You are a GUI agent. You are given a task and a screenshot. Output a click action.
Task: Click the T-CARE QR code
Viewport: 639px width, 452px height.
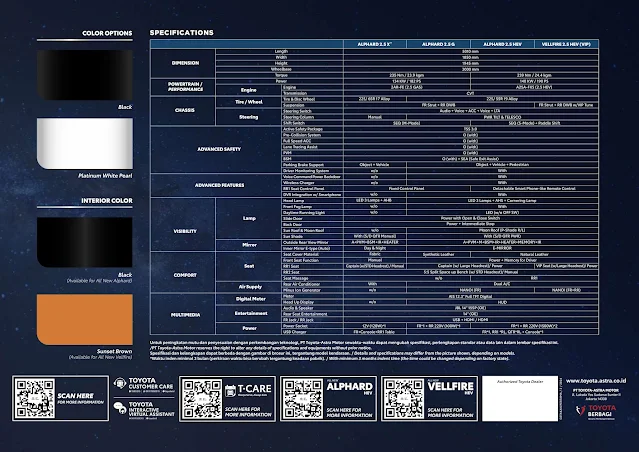(202, 399)
